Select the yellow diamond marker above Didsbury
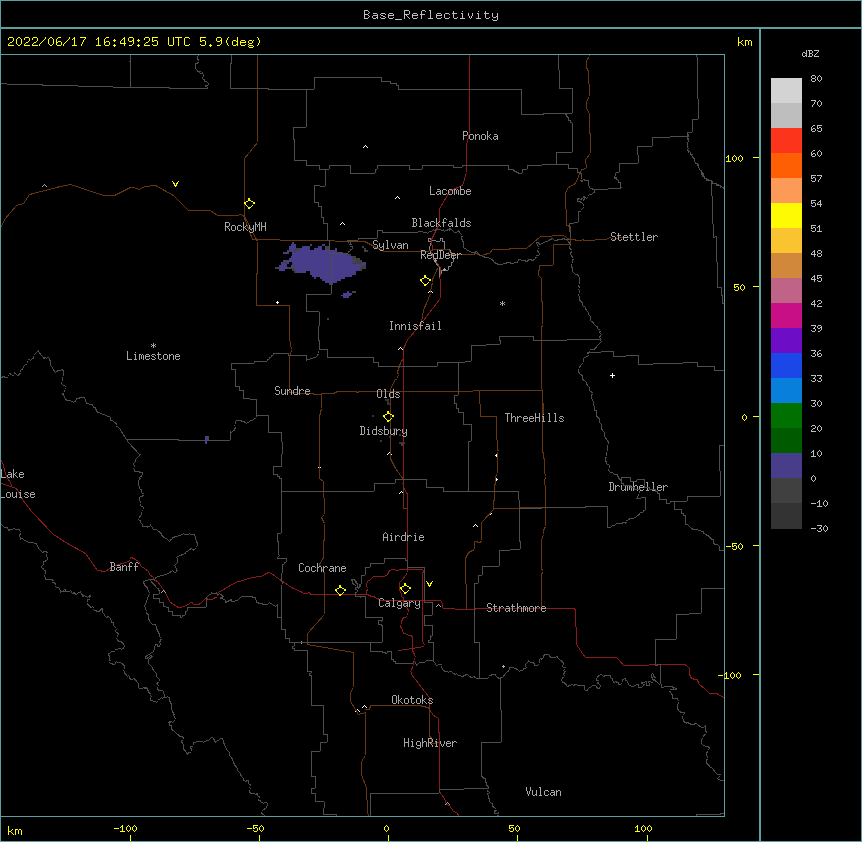This screenshot has height=842, width=862. coord(388,417)
